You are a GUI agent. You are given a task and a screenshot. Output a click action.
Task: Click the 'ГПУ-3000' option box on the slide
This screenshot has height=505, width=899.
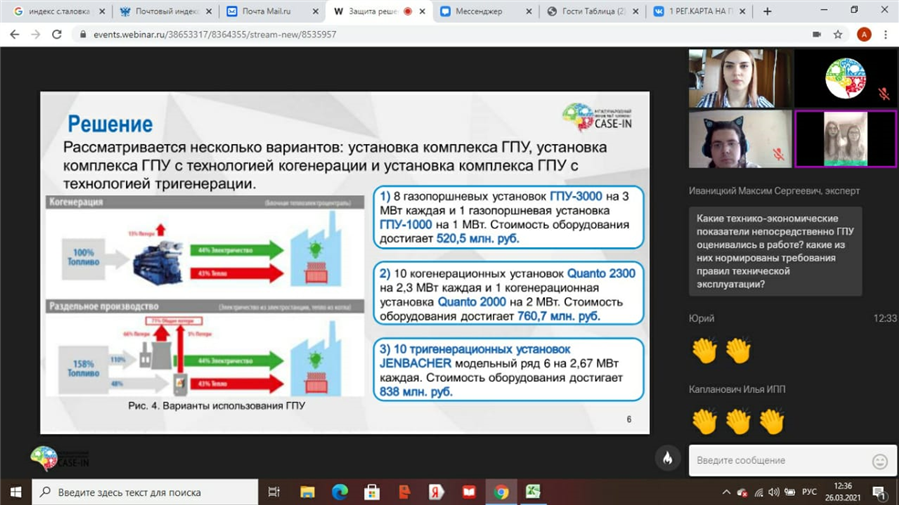click(x=508, y=217)
